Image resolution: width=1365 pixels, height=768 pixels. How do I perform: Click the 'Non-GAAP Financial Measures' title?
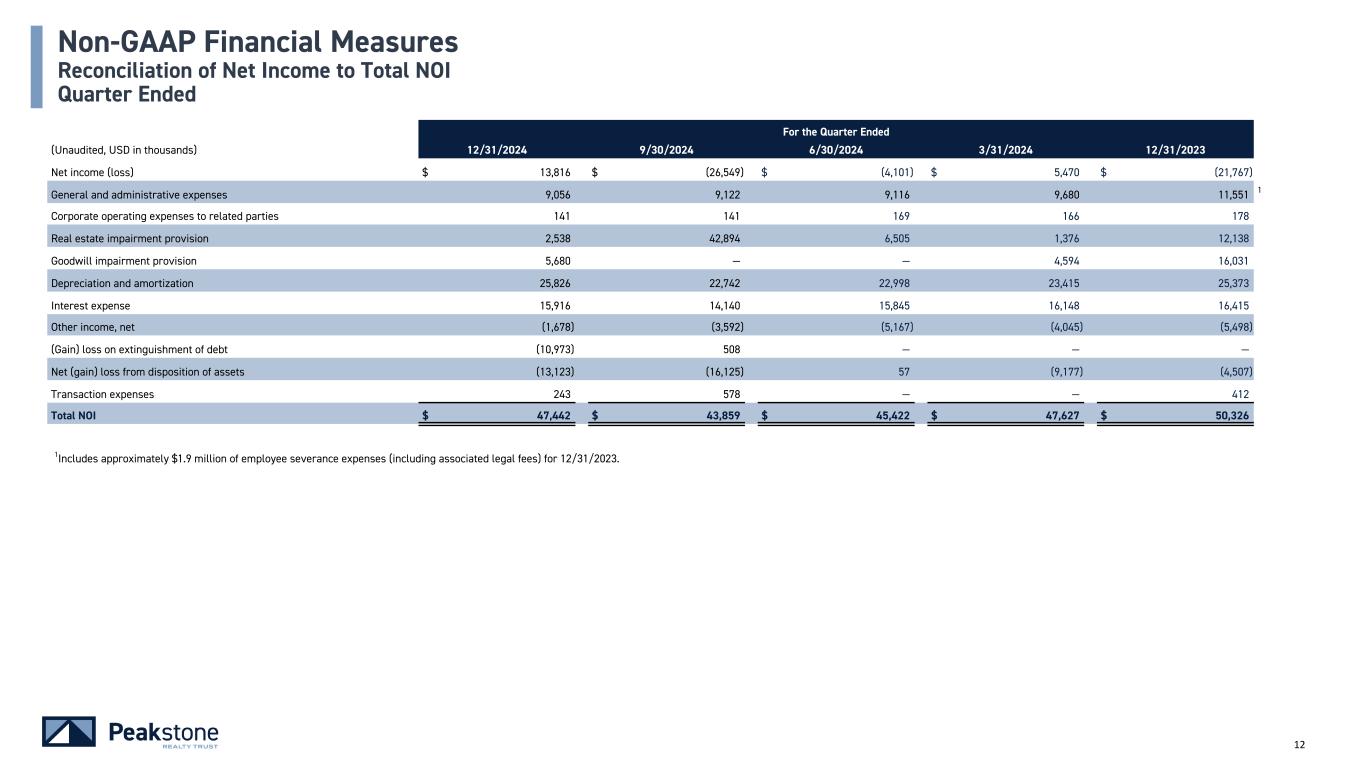tap(258, 42)
